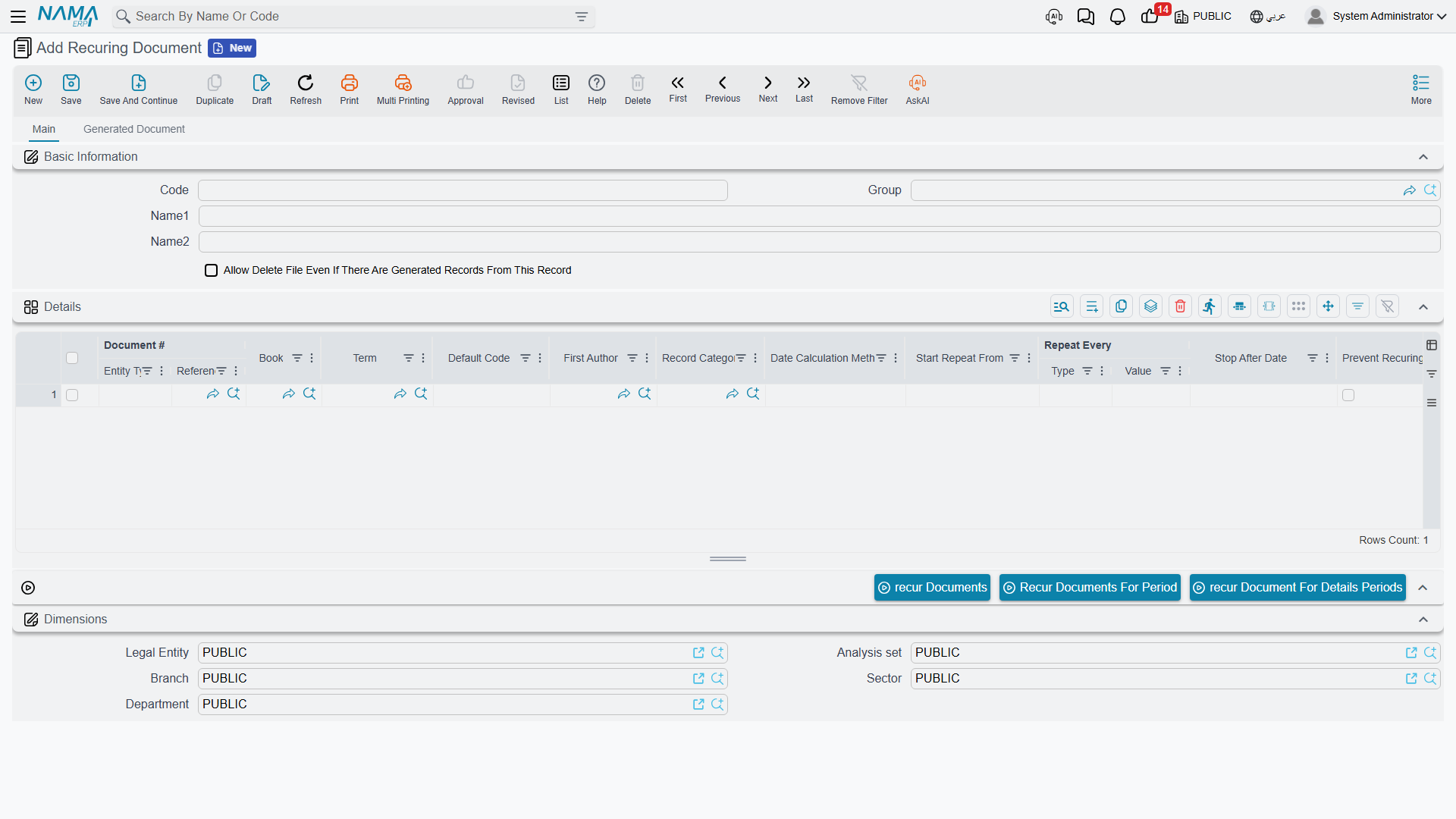Viewport: 1456px width, 819px height.
Task: Open the hamburger main menu
Action: 18,16
